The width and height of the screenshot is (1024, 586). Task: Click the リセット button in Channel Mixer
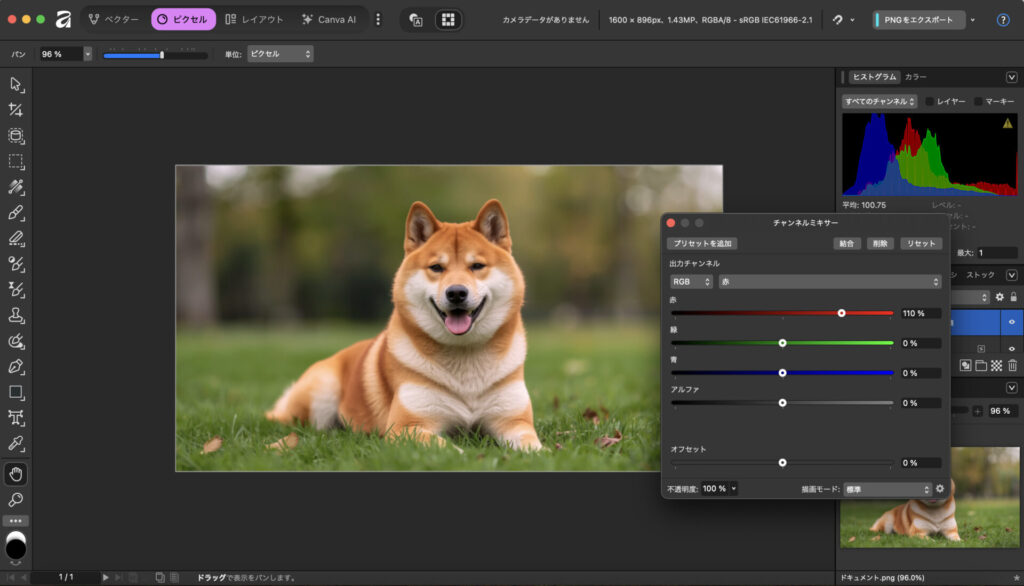point(920,243)
